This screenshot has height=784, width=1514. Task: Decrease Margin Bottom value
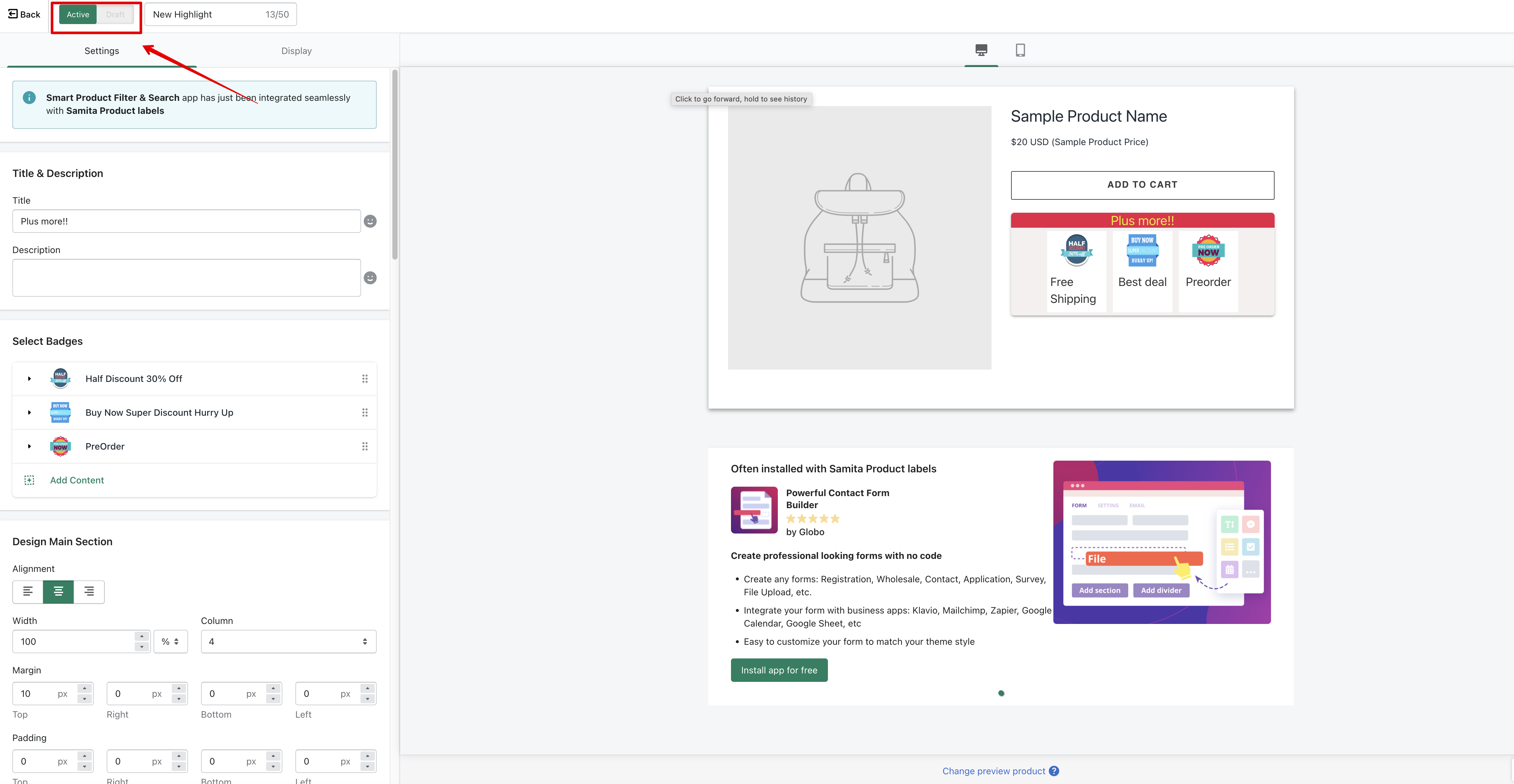[x=273, y=699]
